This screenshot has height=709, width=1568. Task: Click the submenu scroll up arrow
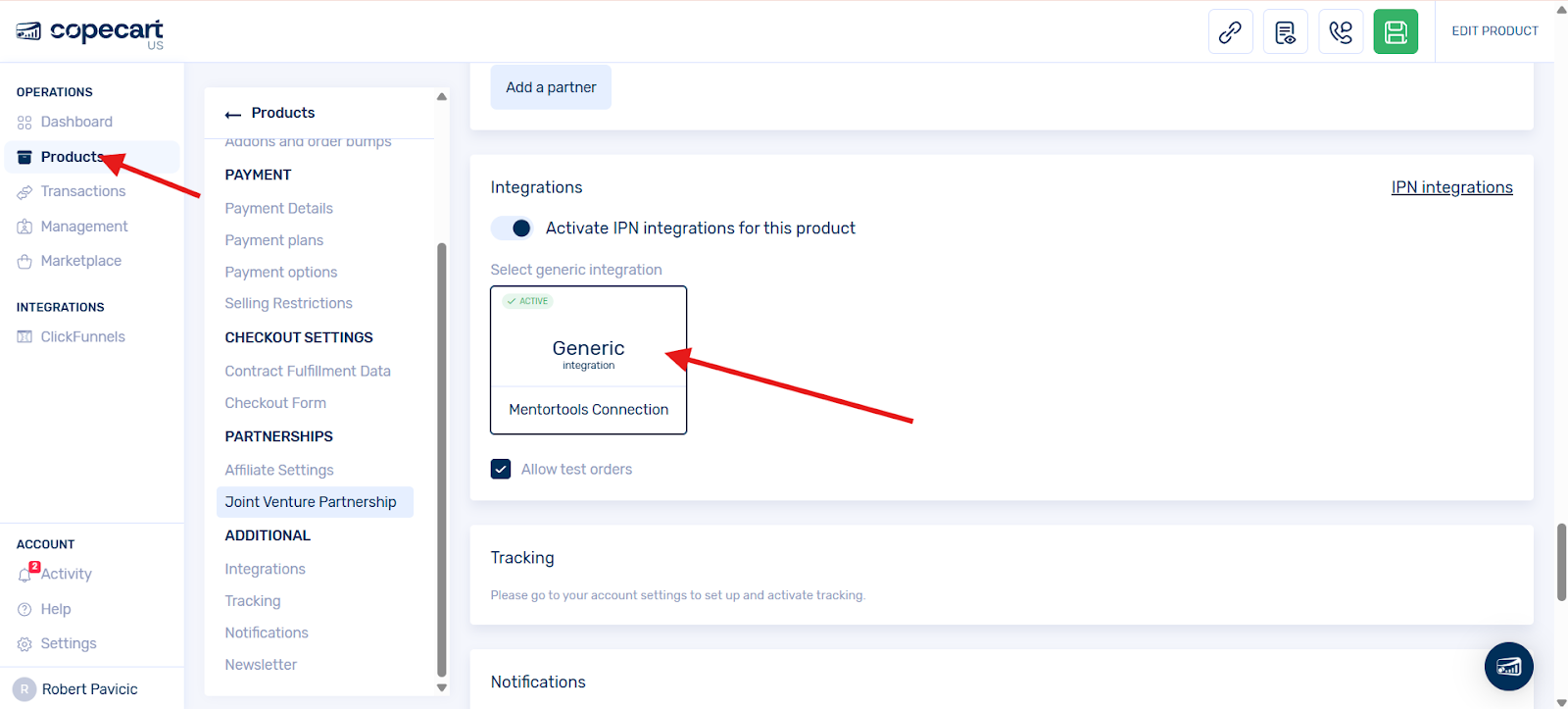[442, 97]
